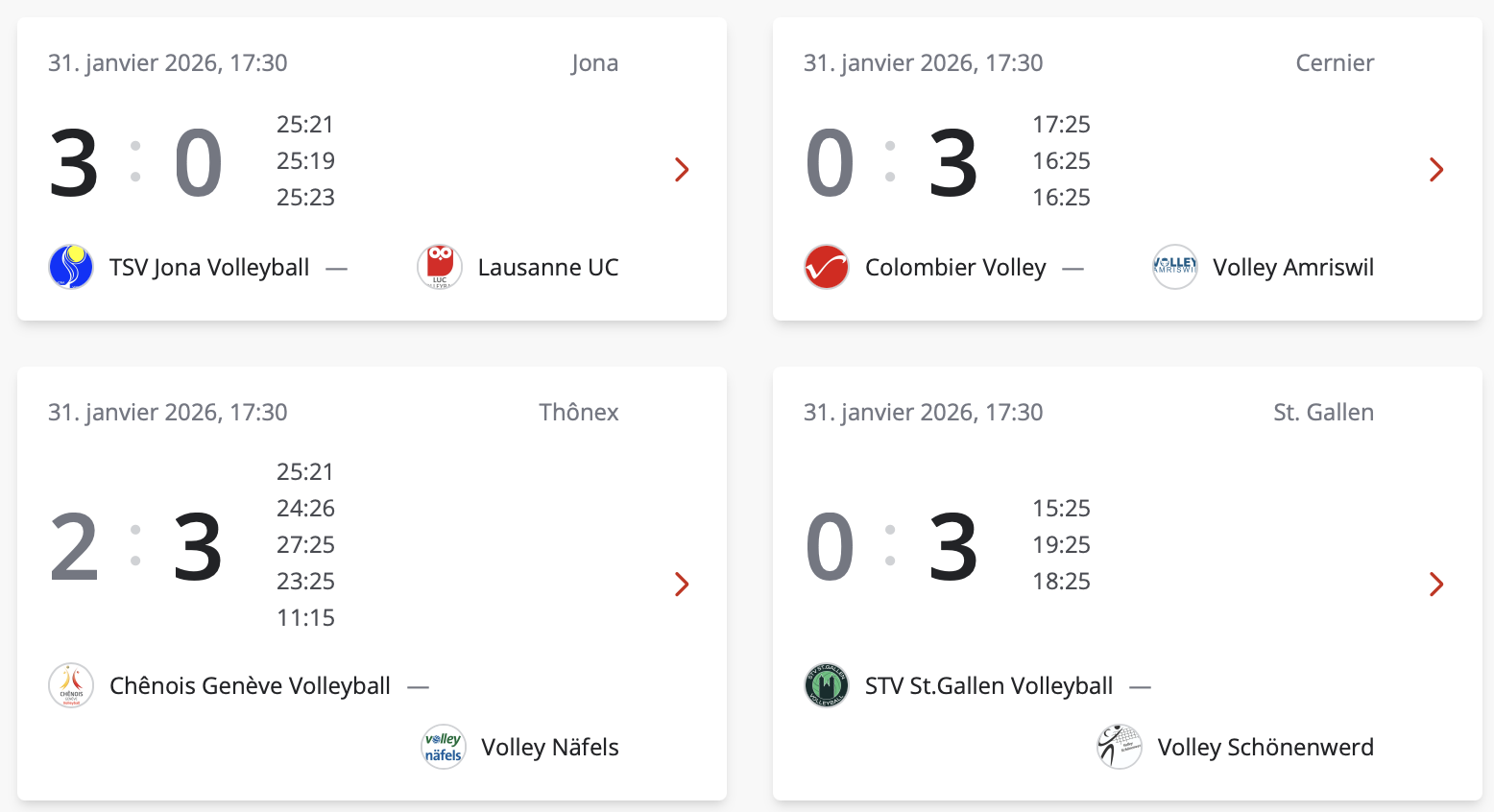Open the Volley Amriswil team link
Viewport: 1494px width, 812px height.
pos(1292,267)
